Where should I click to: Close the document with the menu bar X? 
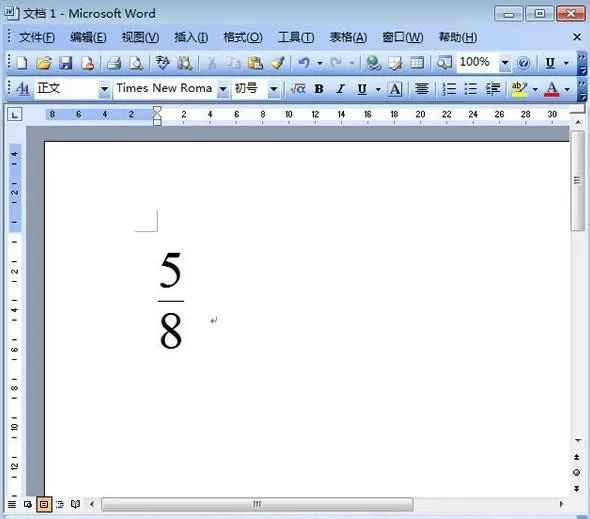point(577,37)
